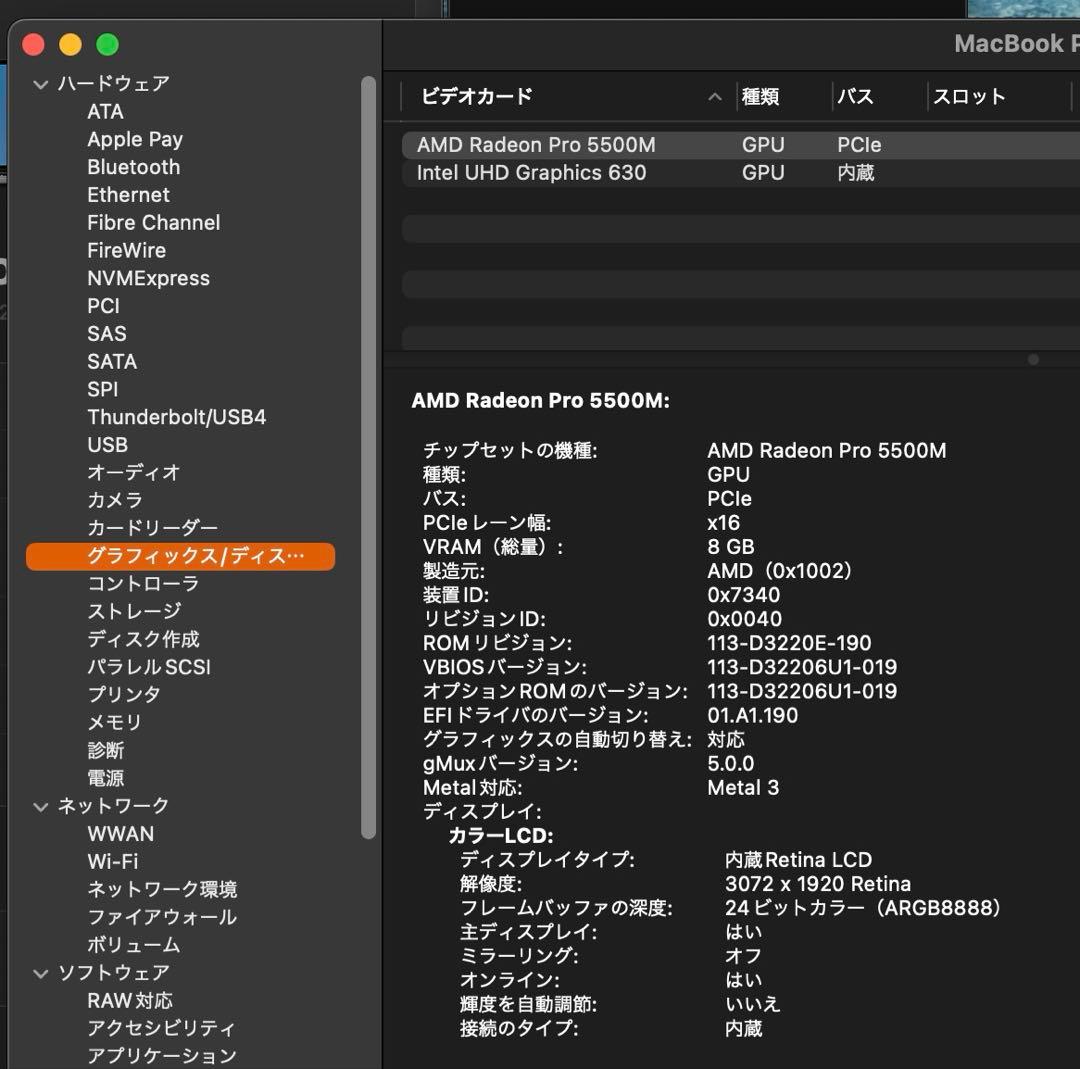1080x1069 pixels.
Task: Select Bluetooth in the hardware list
Action: pos(133,167)
